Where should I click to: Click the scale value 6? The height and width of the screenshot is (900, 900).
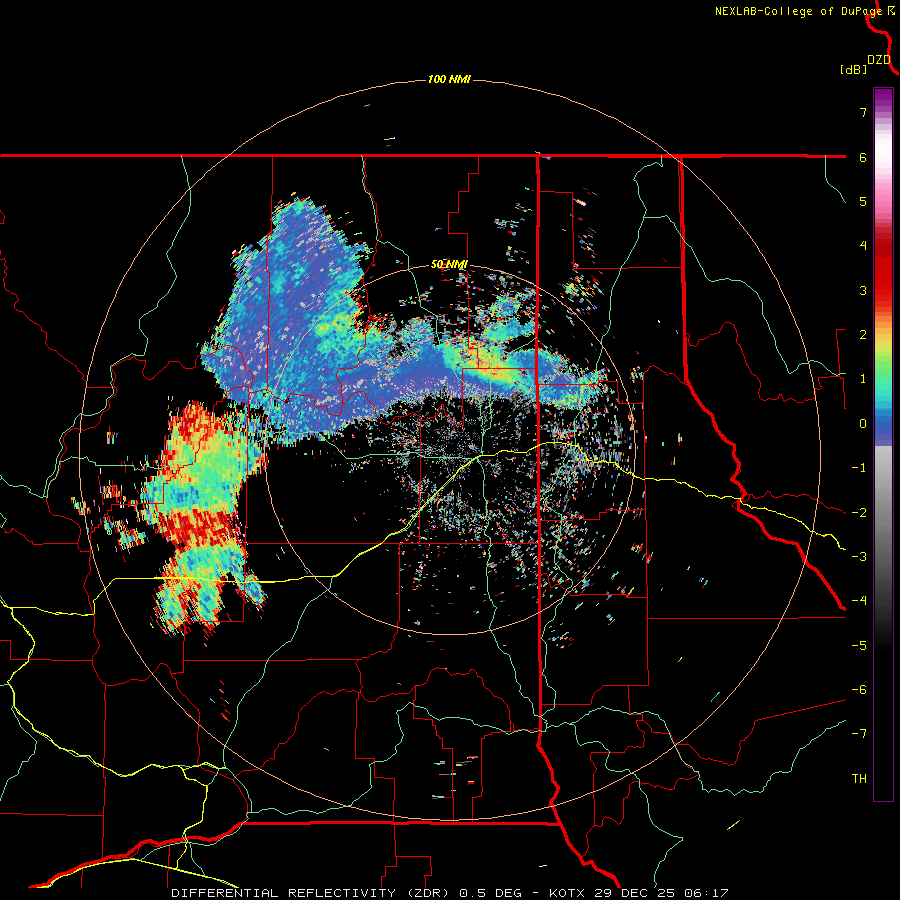(x=863, y=157)
